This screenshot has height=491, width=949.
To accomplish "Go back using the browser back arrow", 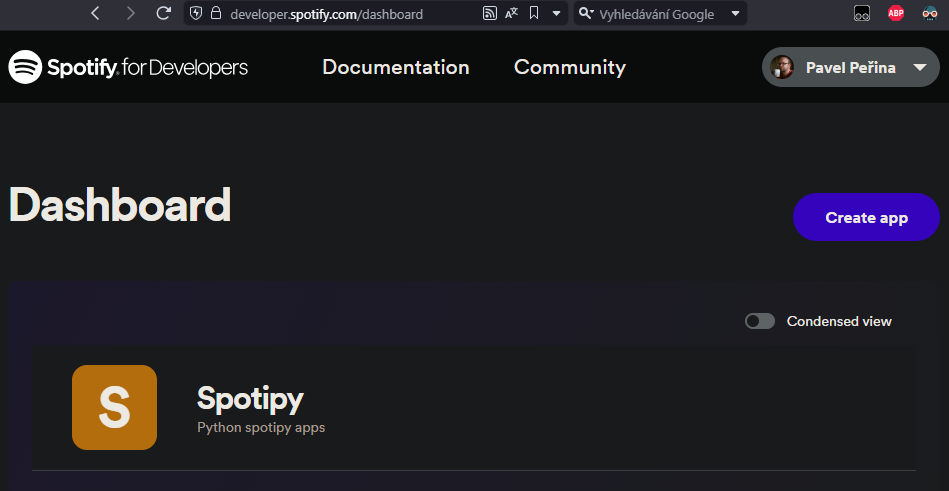I will tap(95, 14).
